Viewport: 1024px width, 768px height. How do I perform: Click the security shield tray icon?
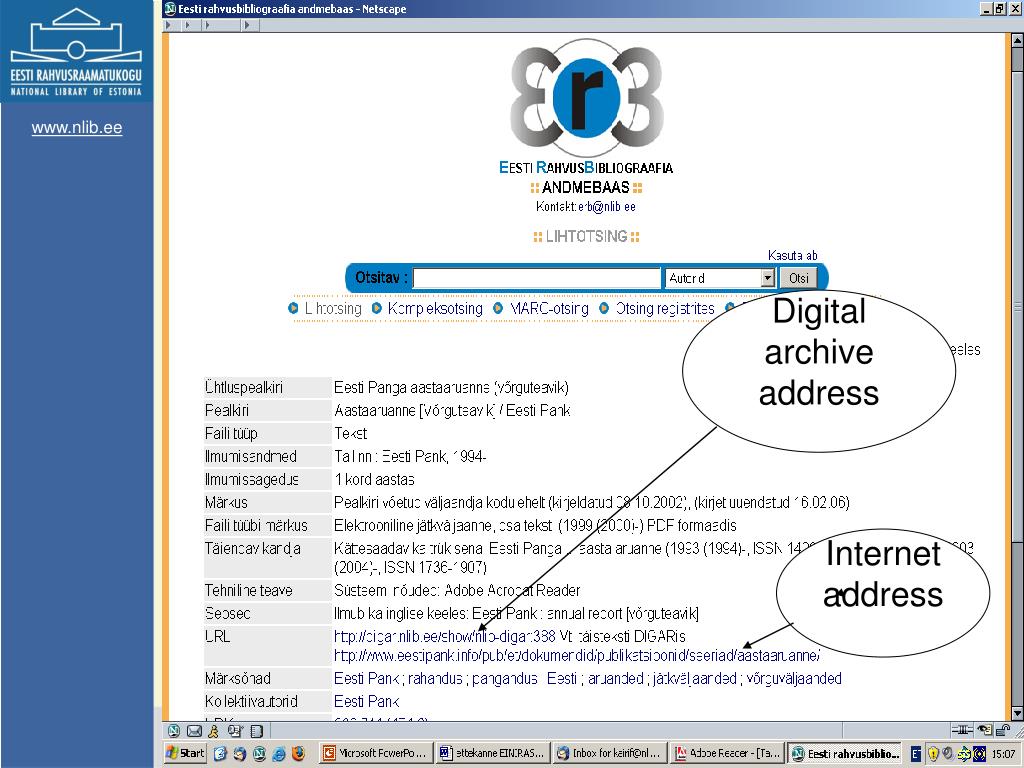click(x=933, y=754)
